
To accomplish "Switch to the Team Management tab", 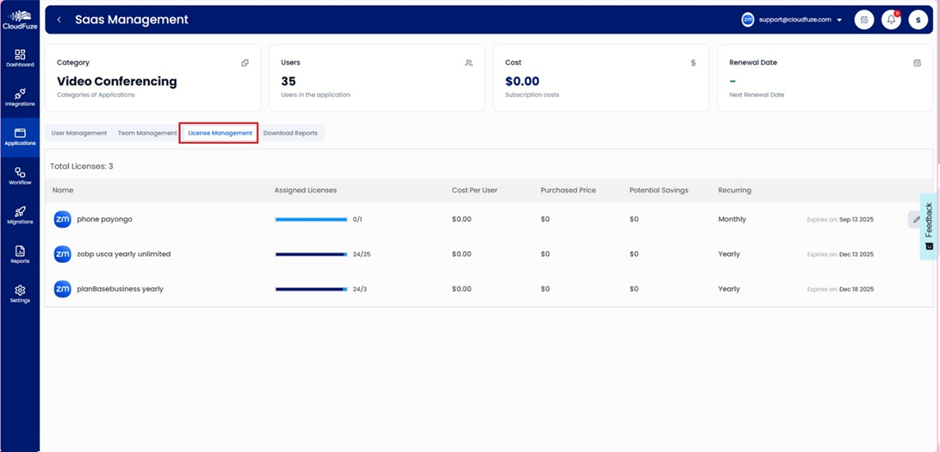I will point(147,133).
